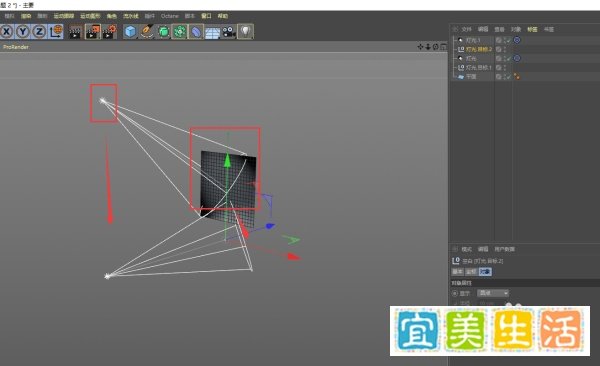Open Object Manager 文件 menu

click(466, 29)
